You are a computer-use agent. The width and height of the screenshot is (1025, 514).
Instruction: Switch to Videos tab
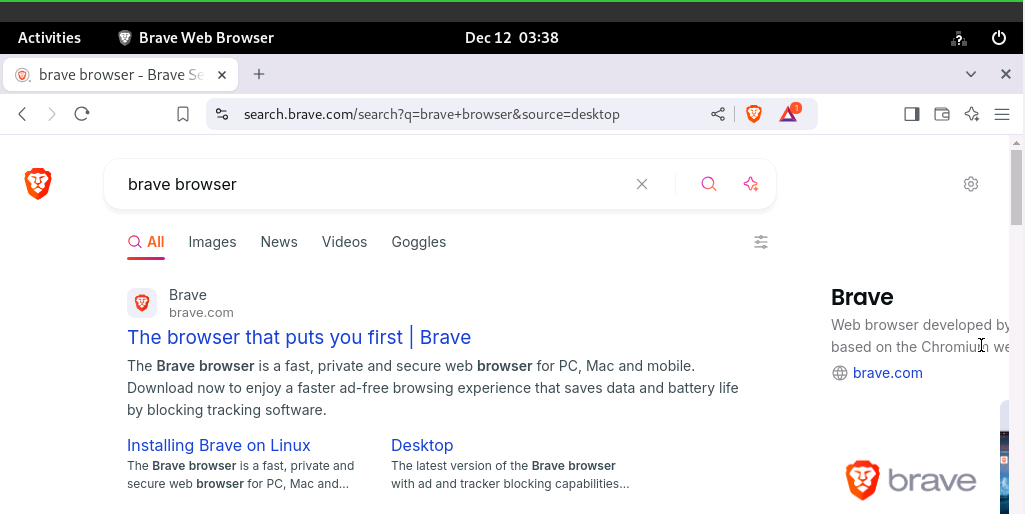coord(344,242)
